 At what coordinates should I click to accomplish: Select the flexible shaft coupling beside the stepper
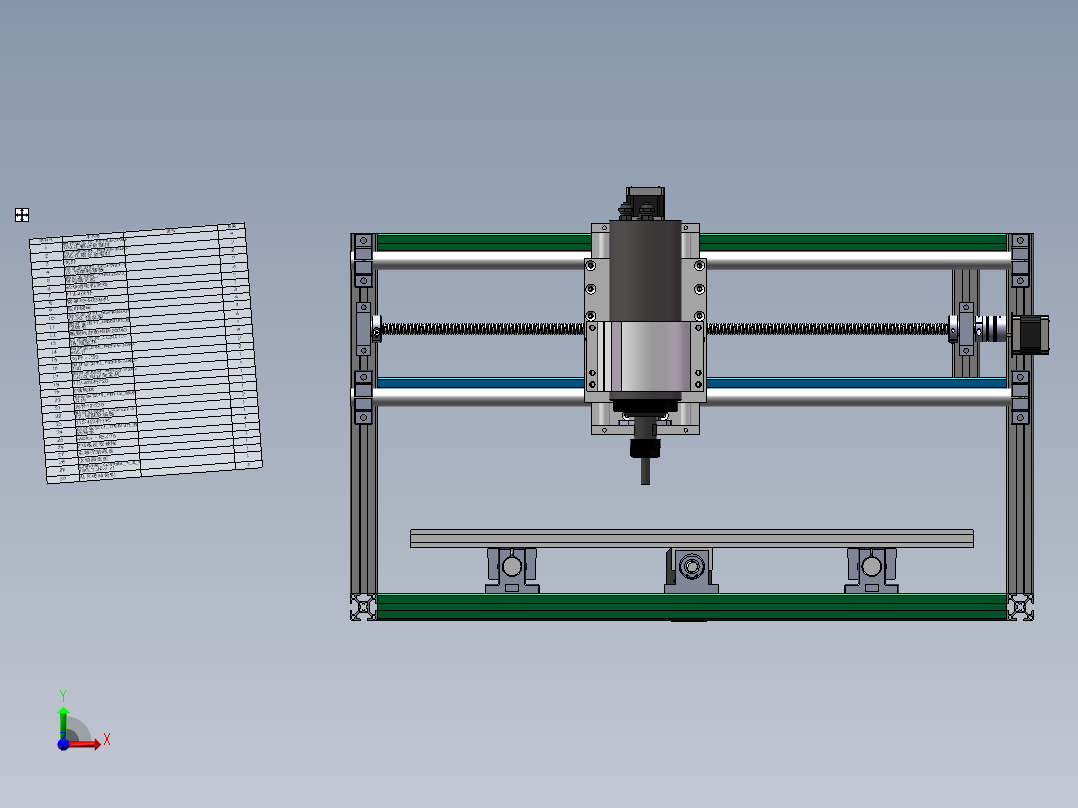[991, 329]
